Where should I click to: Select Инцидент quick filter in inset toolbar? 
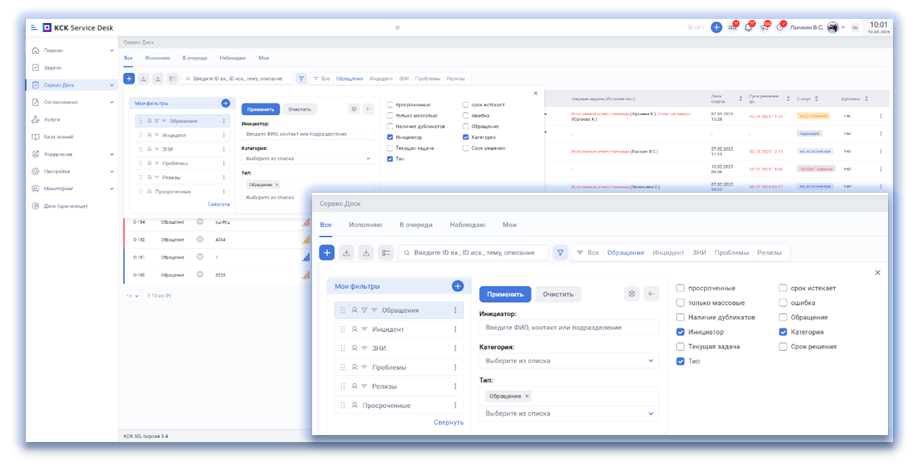[668, 253]
